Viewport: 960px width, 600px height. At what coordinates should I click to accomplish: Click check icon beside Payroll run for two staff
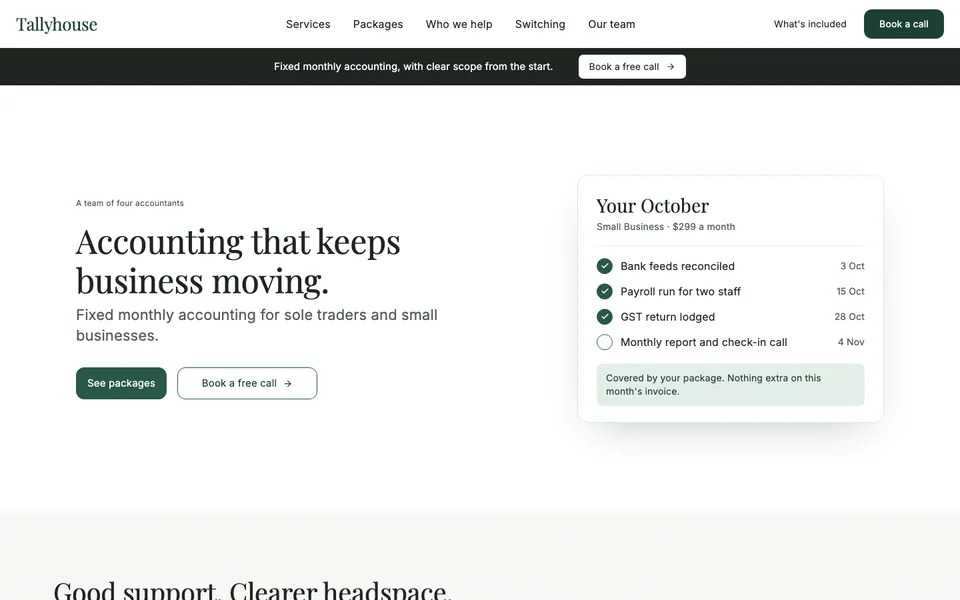point(604,291)
